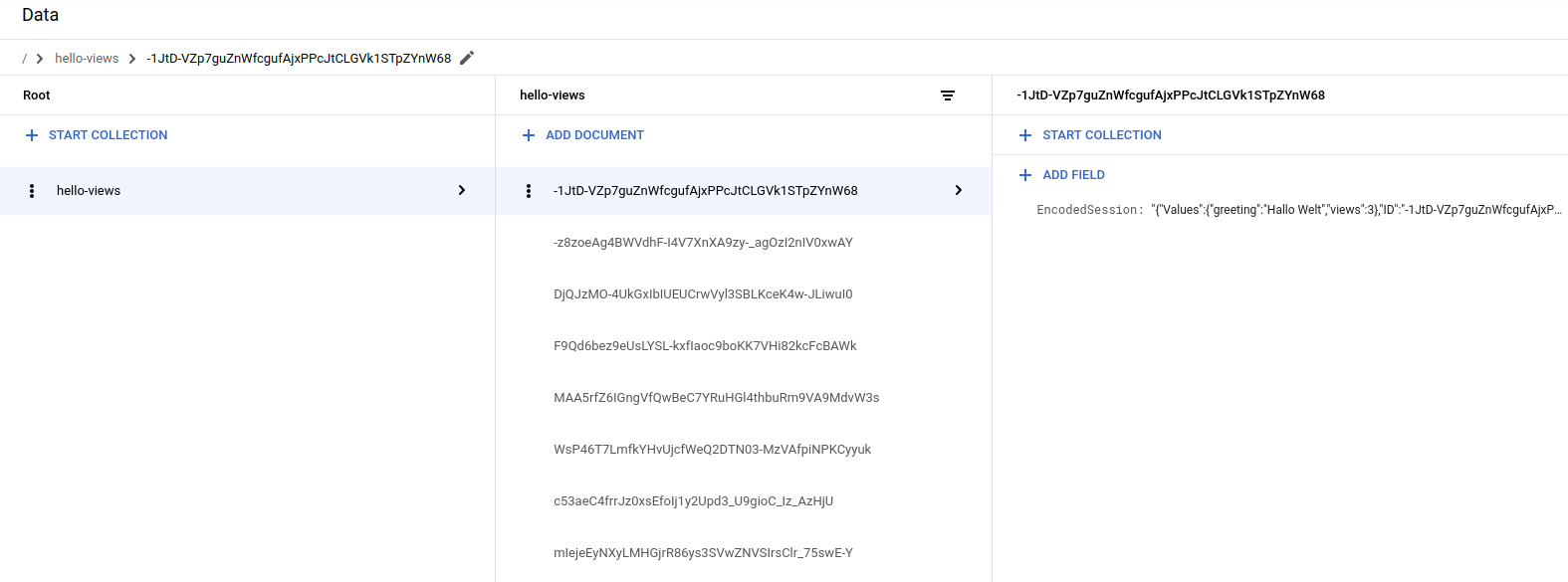Screen dimensions: 1568x582
Task: Expand hello-views collection chevron arrow
Action: tap(462, 190)
